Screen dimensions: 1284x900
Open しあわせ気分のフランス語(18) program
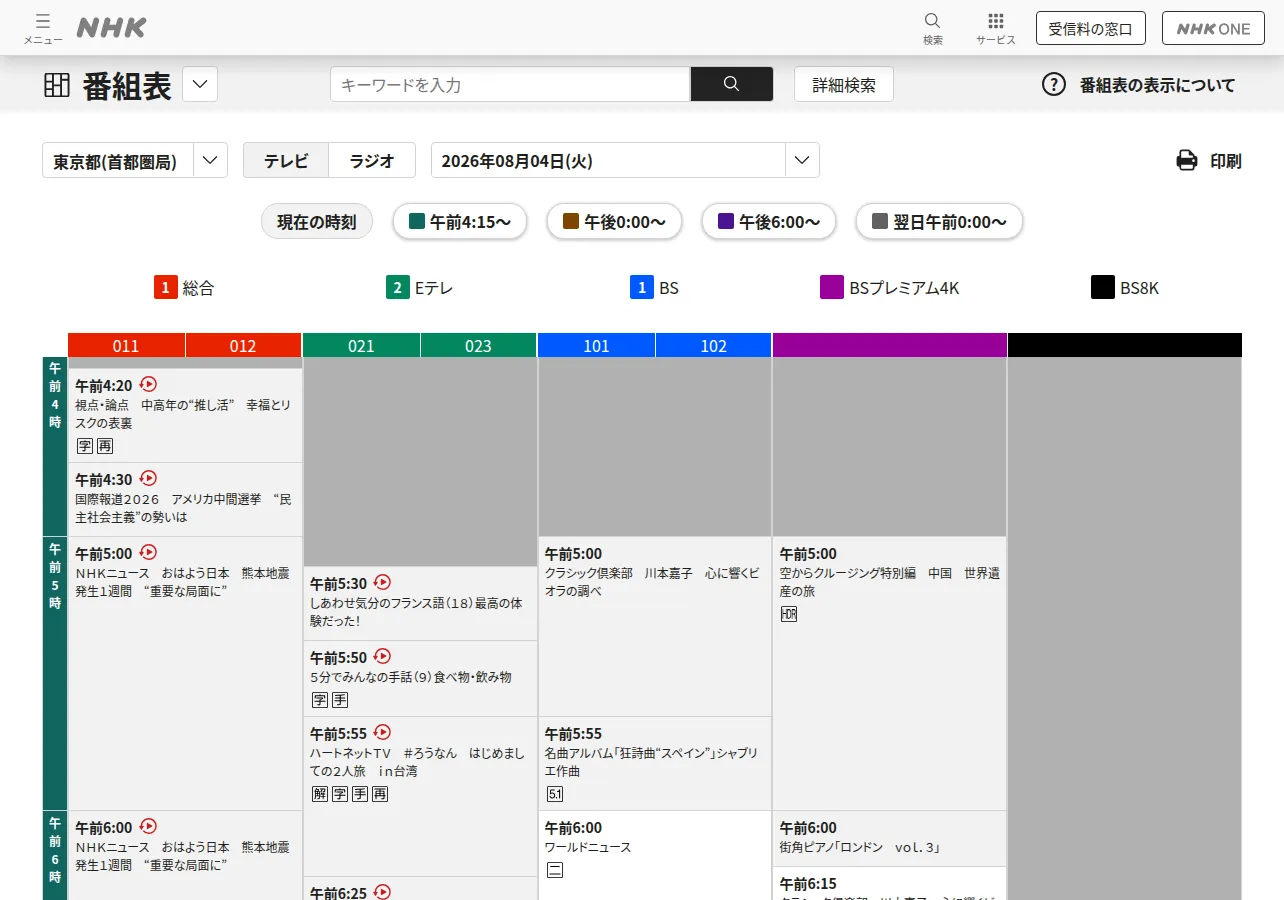point(420,603)
